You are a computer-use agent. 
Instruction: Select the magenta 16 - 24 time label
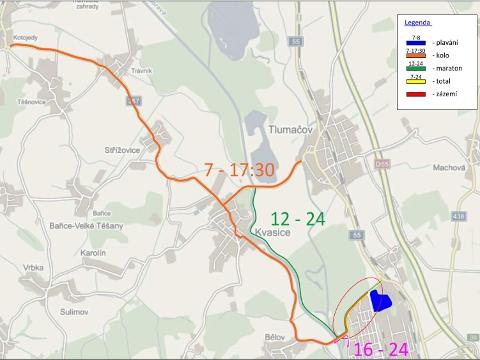(381, 350)
